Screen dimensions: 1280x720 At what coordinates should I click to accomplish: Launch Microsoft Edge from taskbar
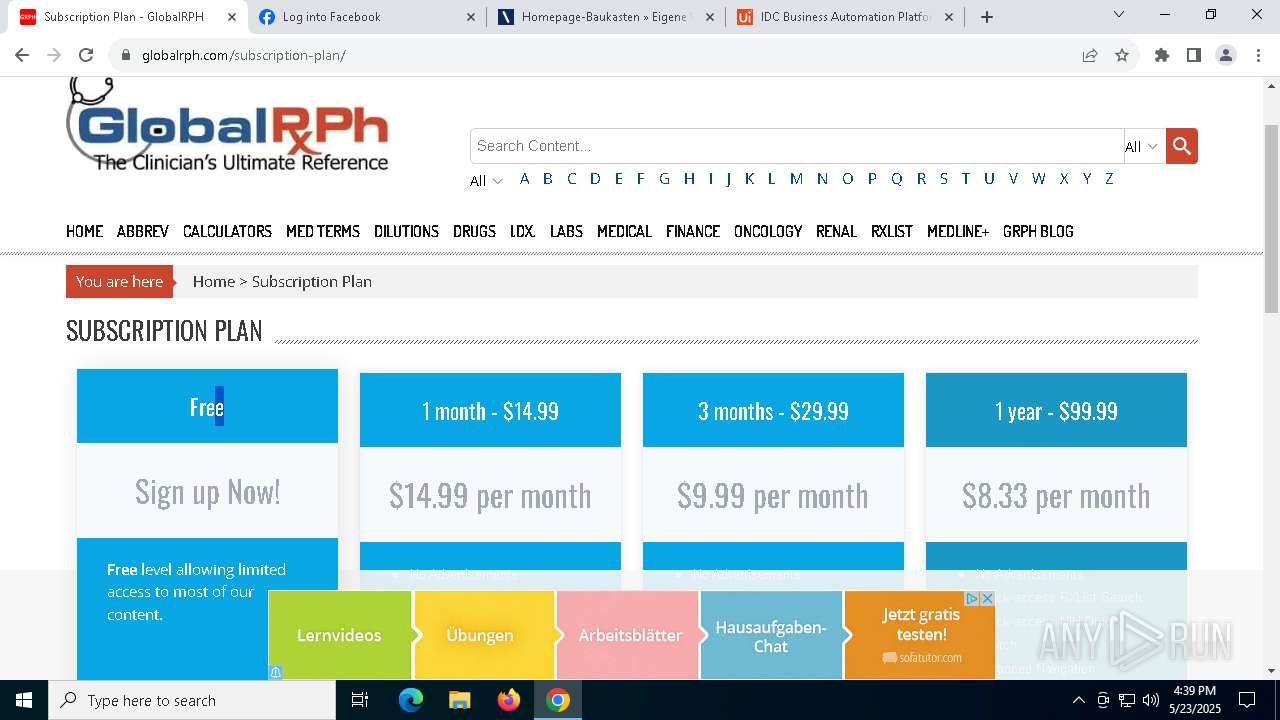(411, 700)
